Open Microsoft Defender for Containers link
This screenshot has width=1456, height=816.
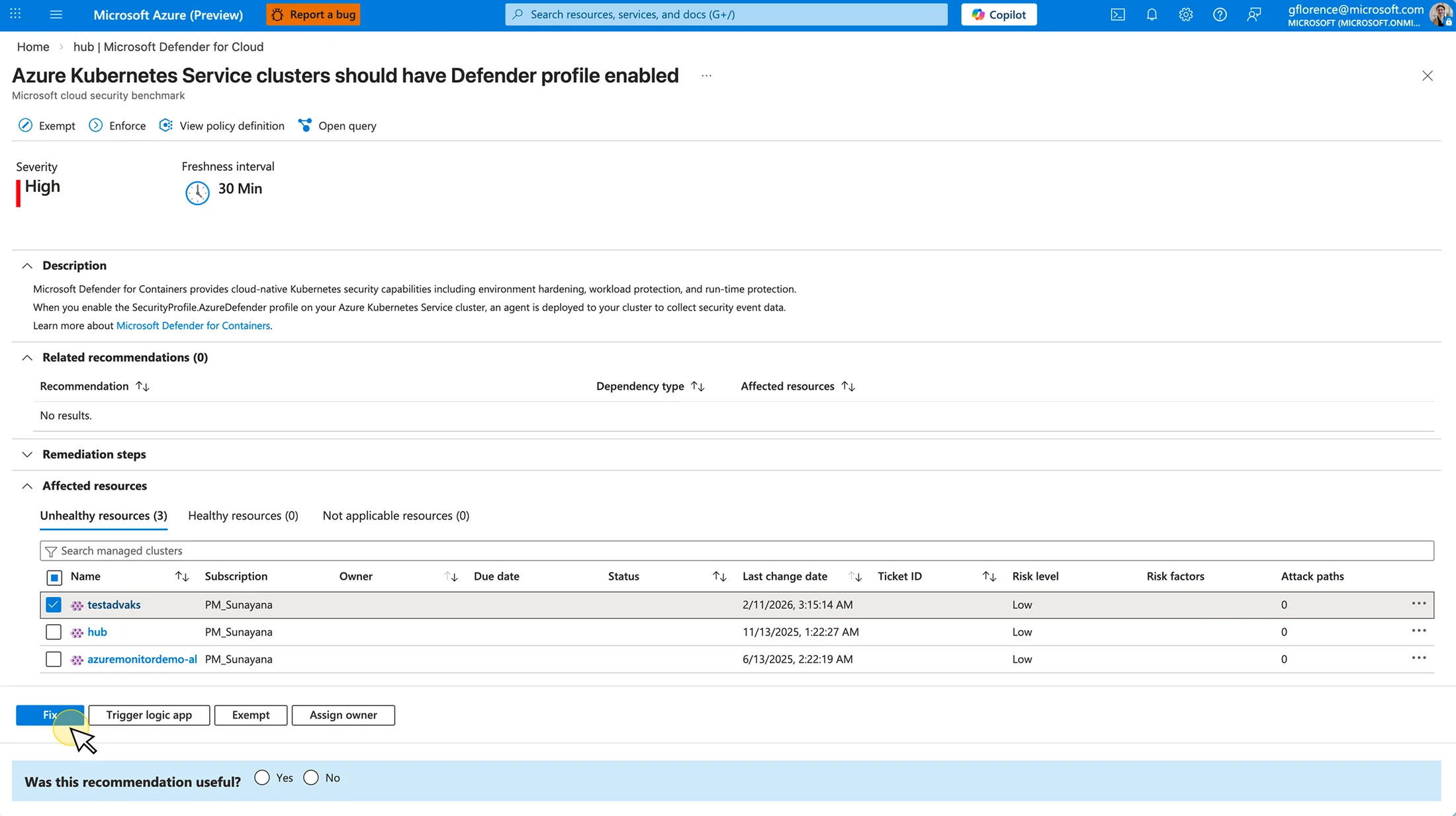[193, 326]
